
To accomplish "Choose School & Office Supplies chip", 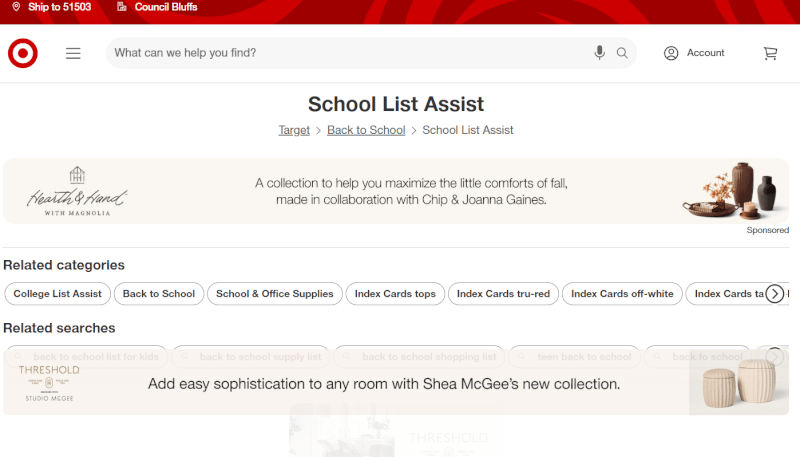I will [x=275, y=294].
